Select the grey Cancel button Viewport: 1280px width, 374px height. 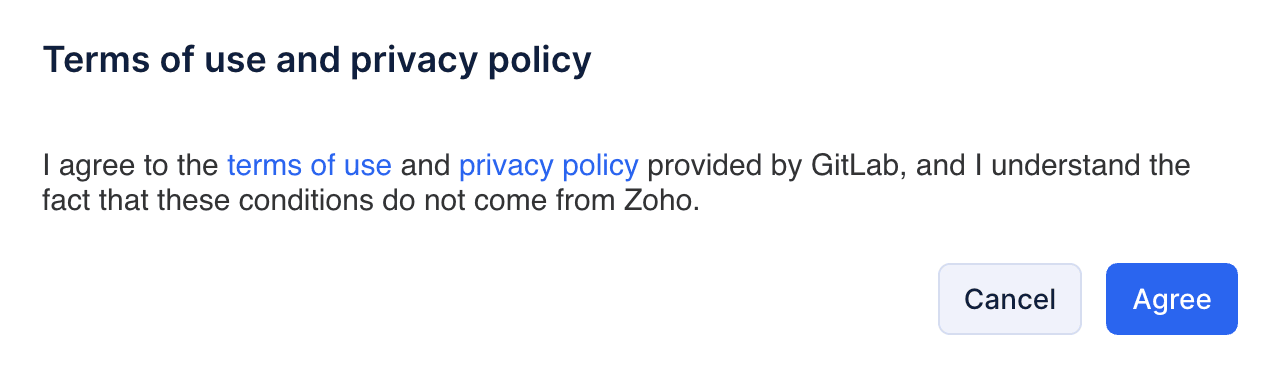click(1009, 299)
